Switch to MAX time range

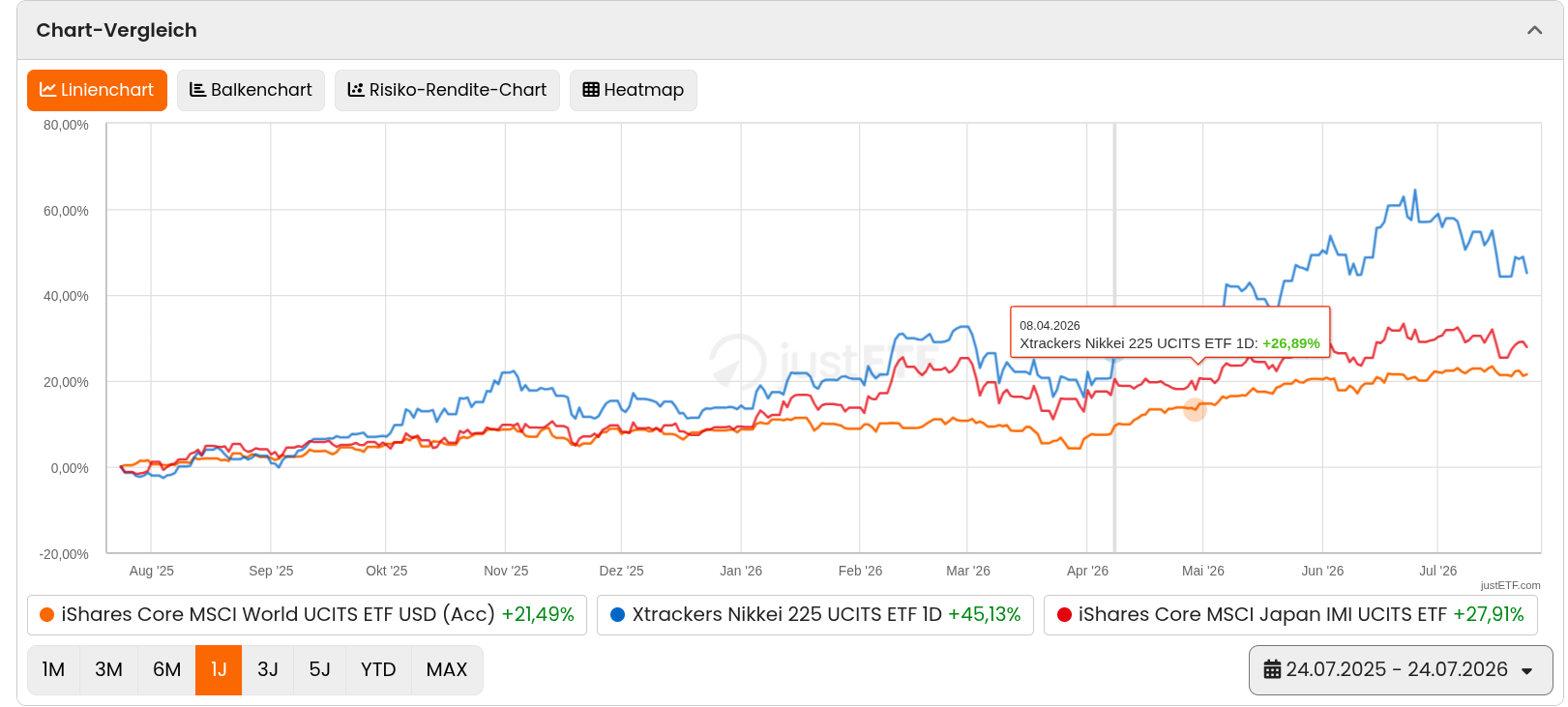point(447,670)
